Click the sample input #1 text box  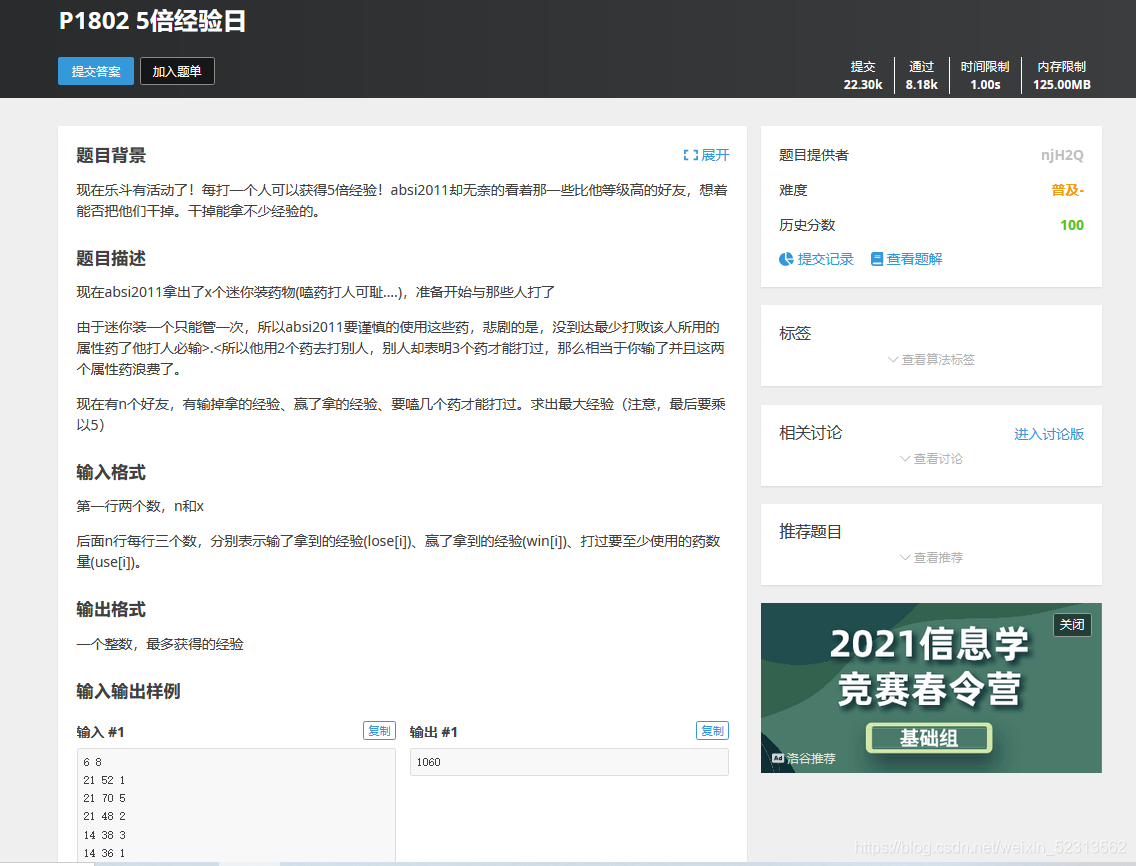(x=236, y=805)
